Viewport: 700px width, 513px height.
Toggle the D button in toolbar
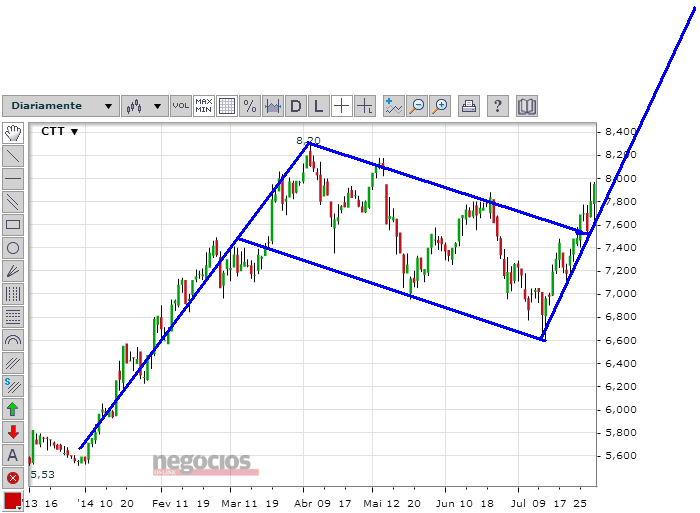pos(296,106)
